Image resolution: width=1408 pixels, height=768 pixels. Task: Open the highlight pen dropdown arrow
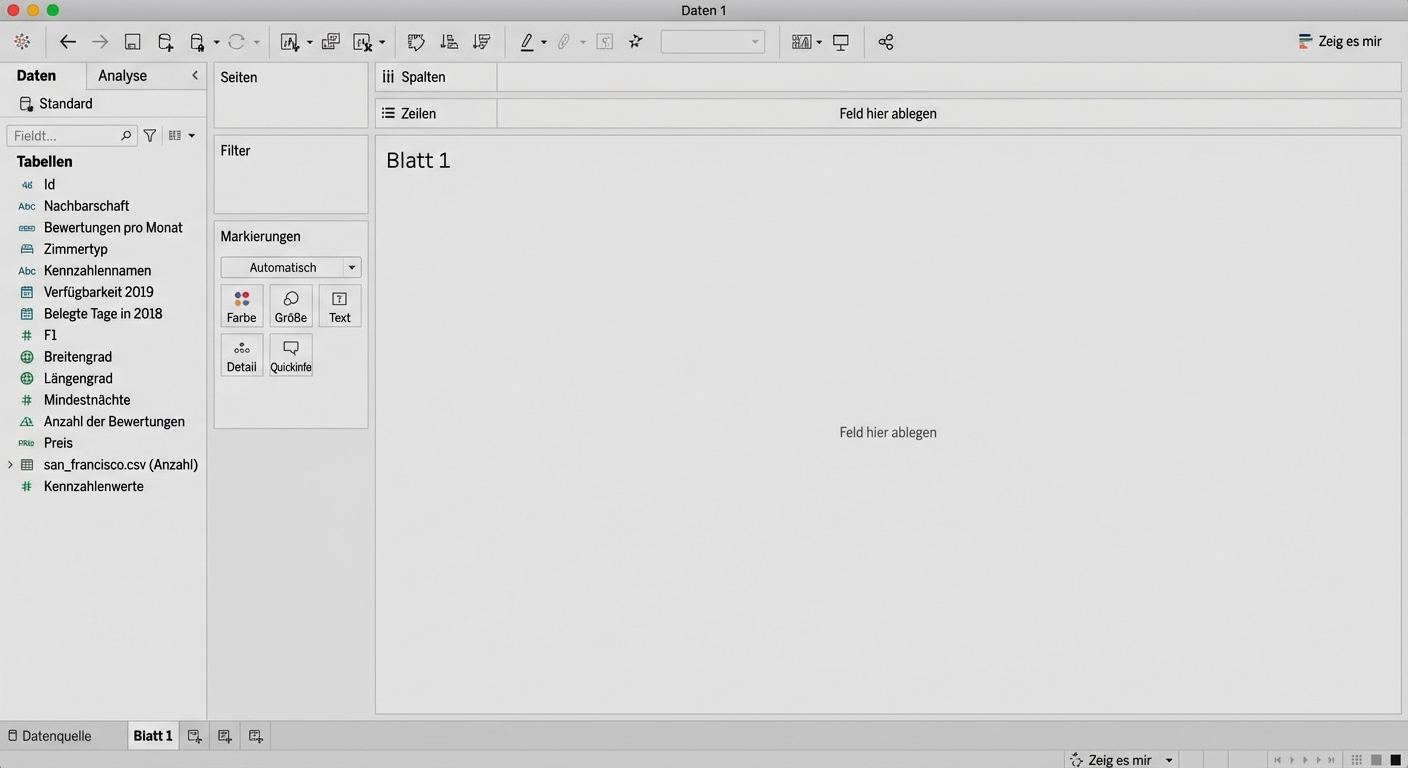(544, 43)
